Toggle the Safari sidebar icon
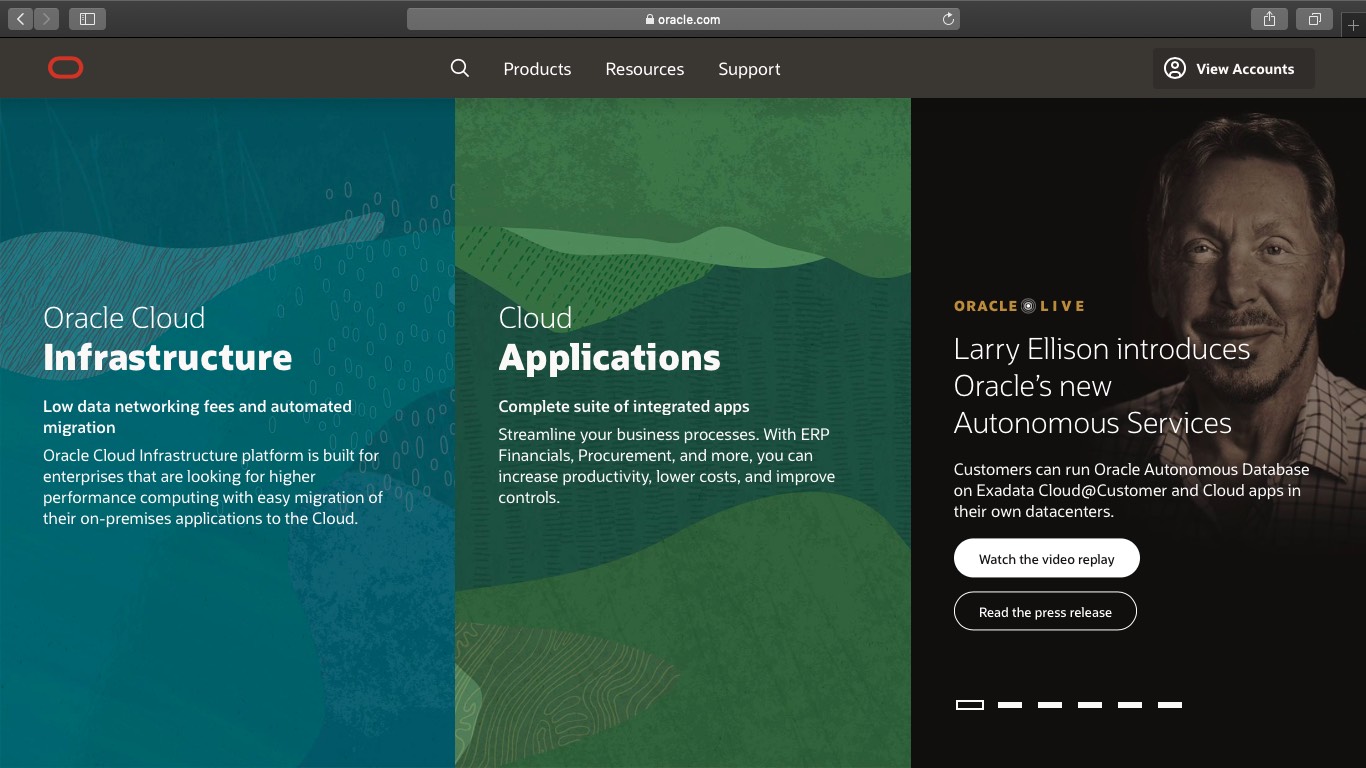This screenshot has height=768, width=1366. [88, 19]
